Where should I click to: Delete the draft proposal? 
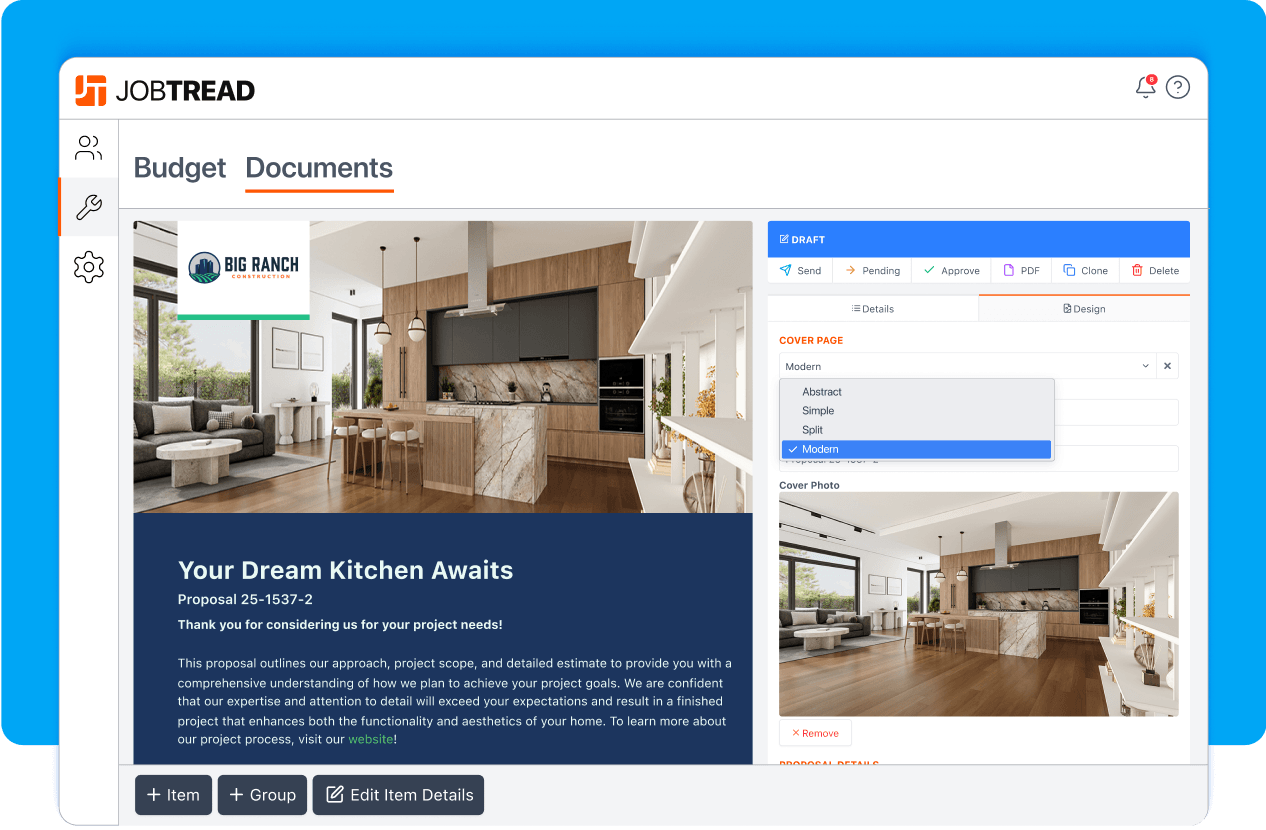pos(1154,270)
